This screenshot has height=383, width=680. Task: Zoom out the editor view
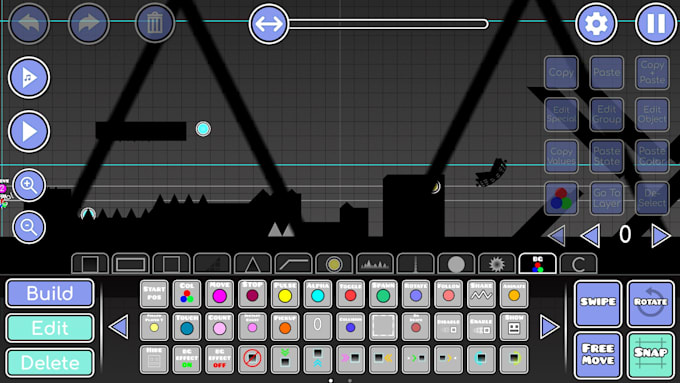tap(29, 227)
